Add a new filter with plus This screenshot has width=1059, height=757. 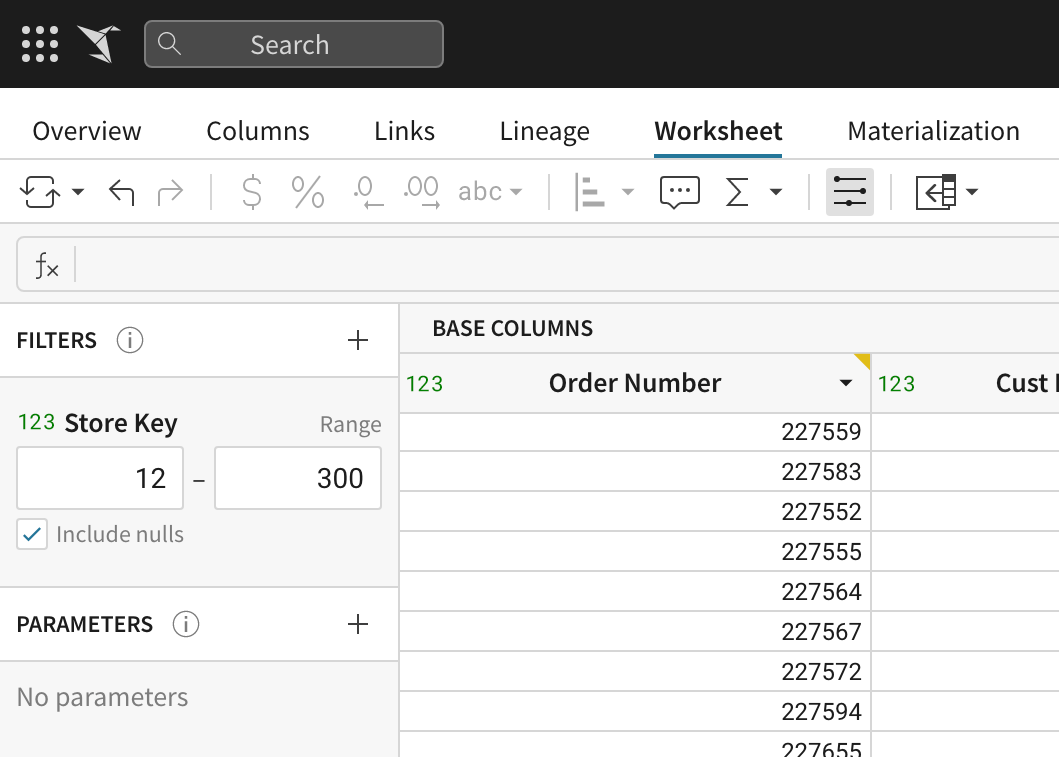coord(358,340)
